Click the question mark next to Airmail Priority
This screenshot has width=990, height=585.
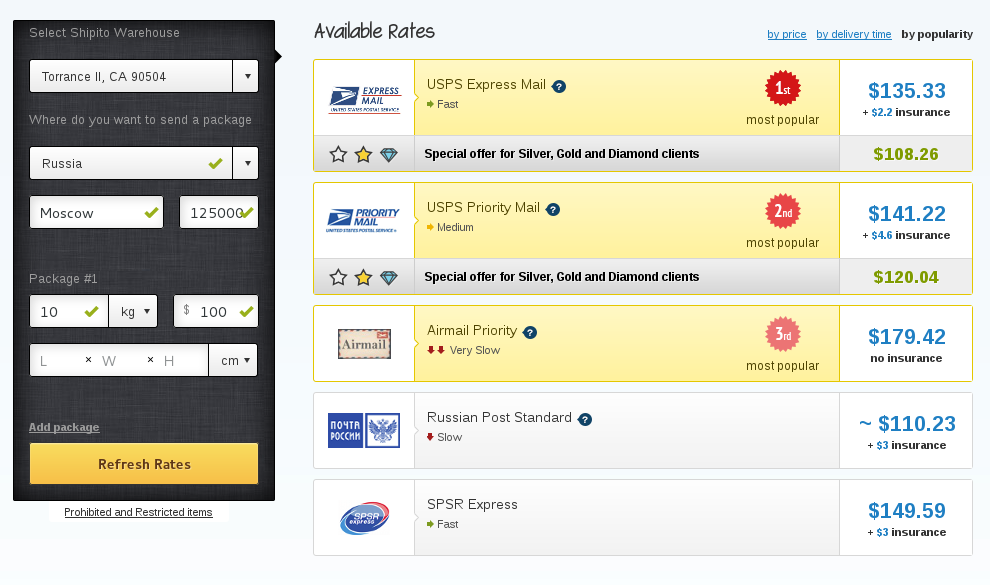530,332
